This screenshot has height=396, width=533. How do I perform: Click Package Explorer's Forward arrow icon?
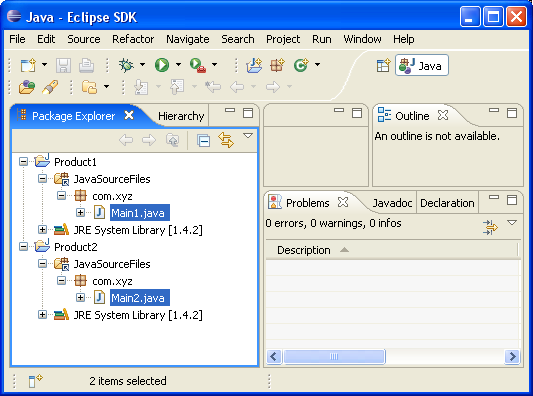[x=149, y=140]
